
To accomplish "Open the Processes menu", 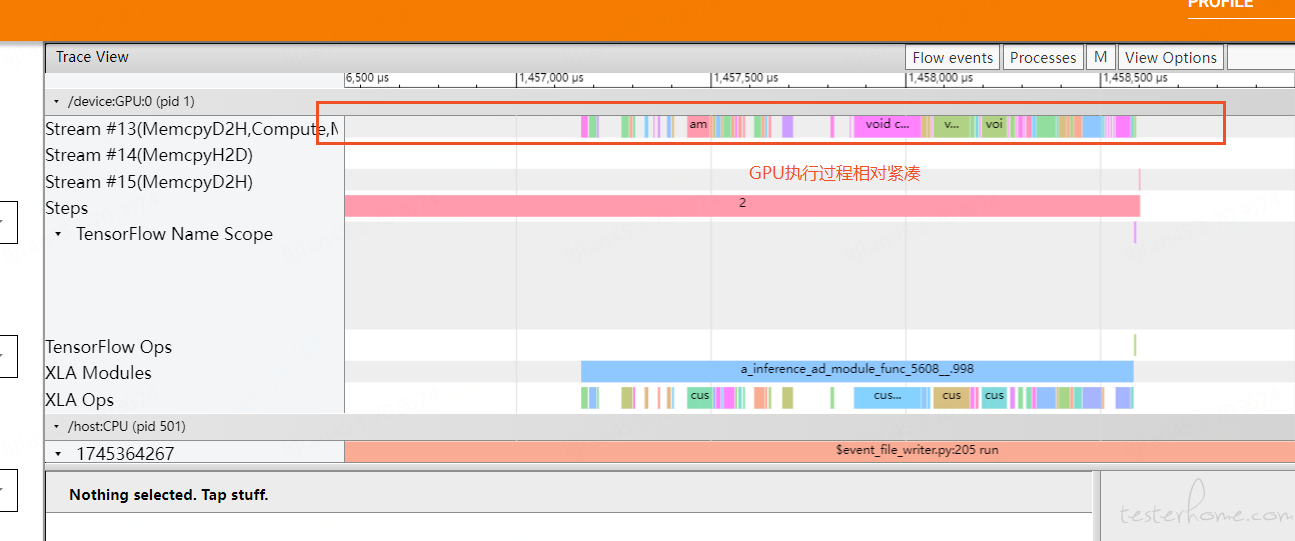I will pyautogui.click(x=1043, y=58).
